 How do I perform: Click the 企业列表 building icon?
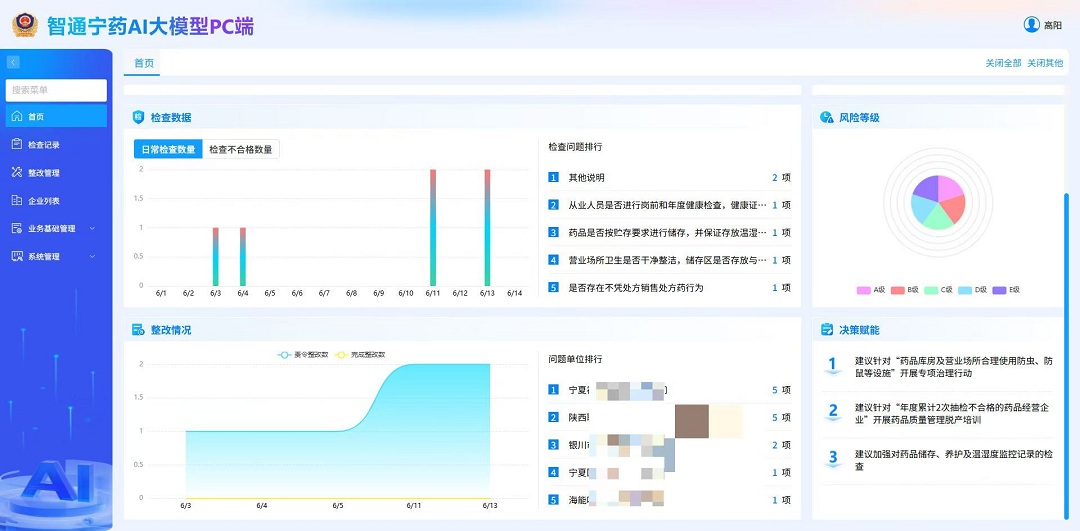point(17,201)
